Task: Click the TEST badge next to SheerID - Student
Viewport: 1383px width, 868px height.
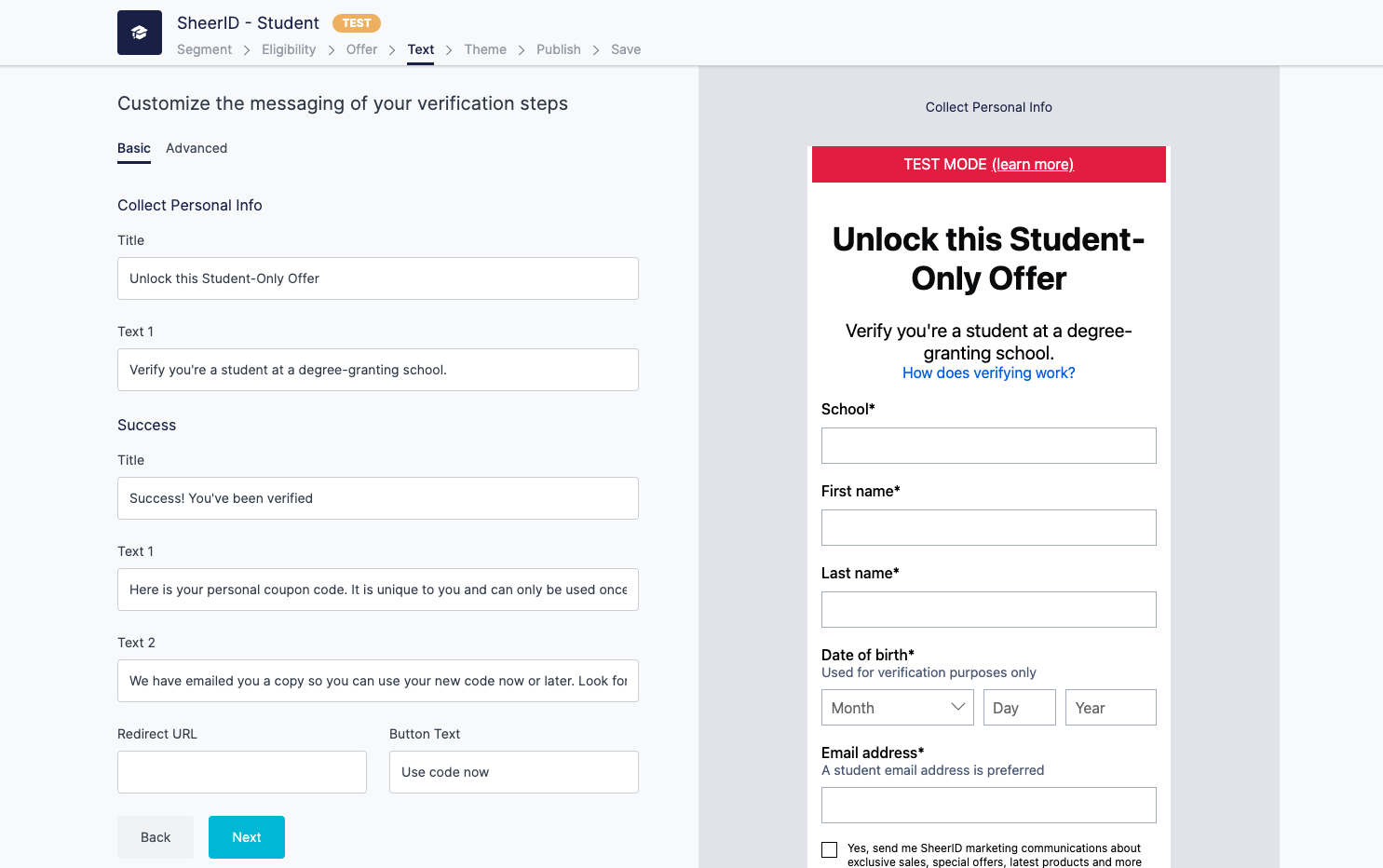Action: coord(356,22)
